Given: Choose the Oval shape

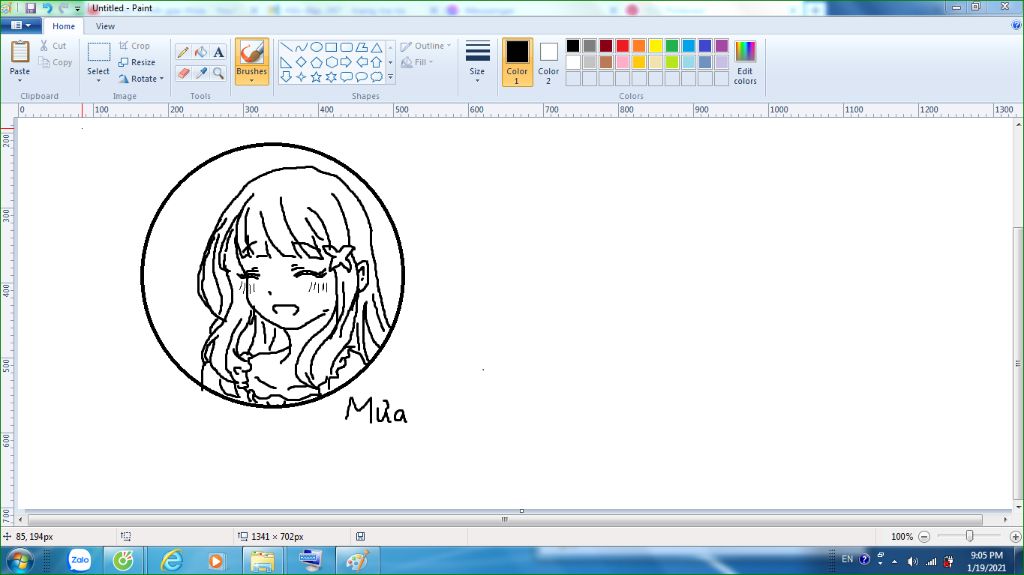Looking at the screenshot, I should point(316,47).
